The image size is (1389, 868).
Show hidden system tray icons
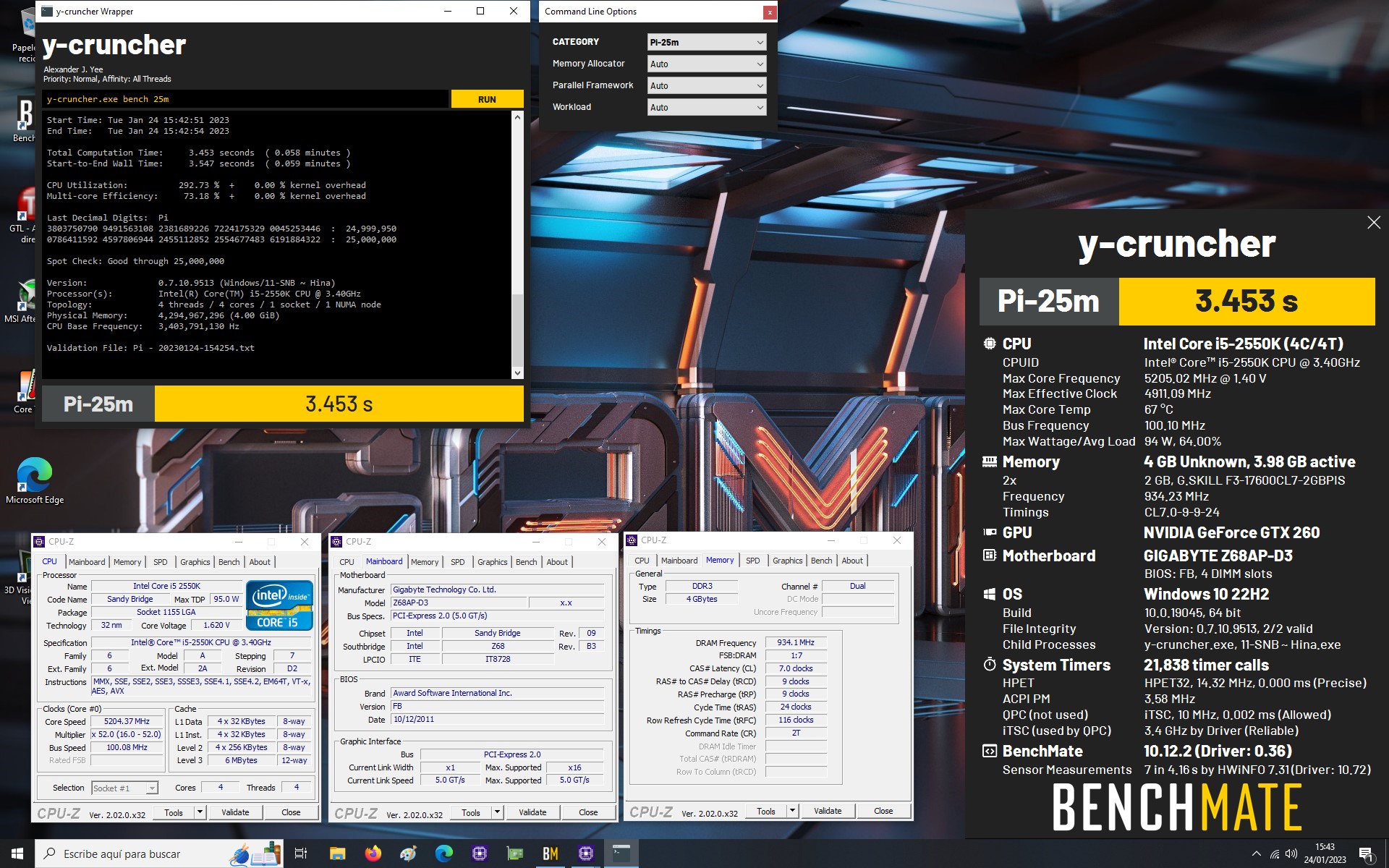[x=1256, y=854]
